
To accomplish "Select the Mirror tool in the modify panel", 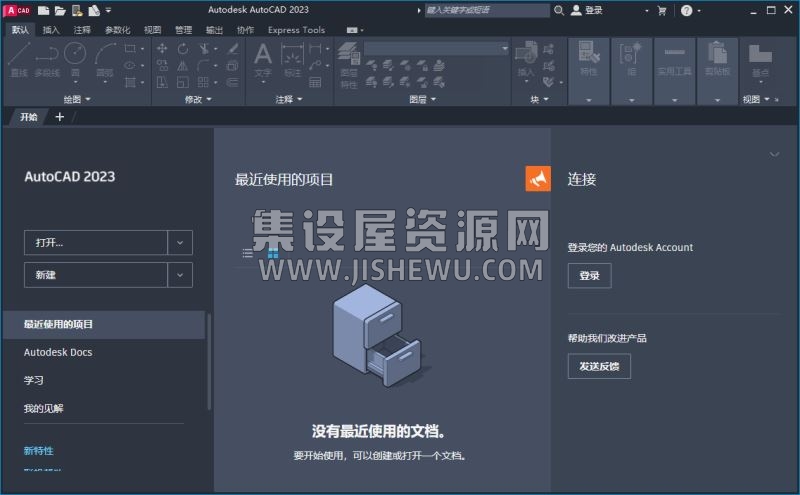I will point(183,65).
